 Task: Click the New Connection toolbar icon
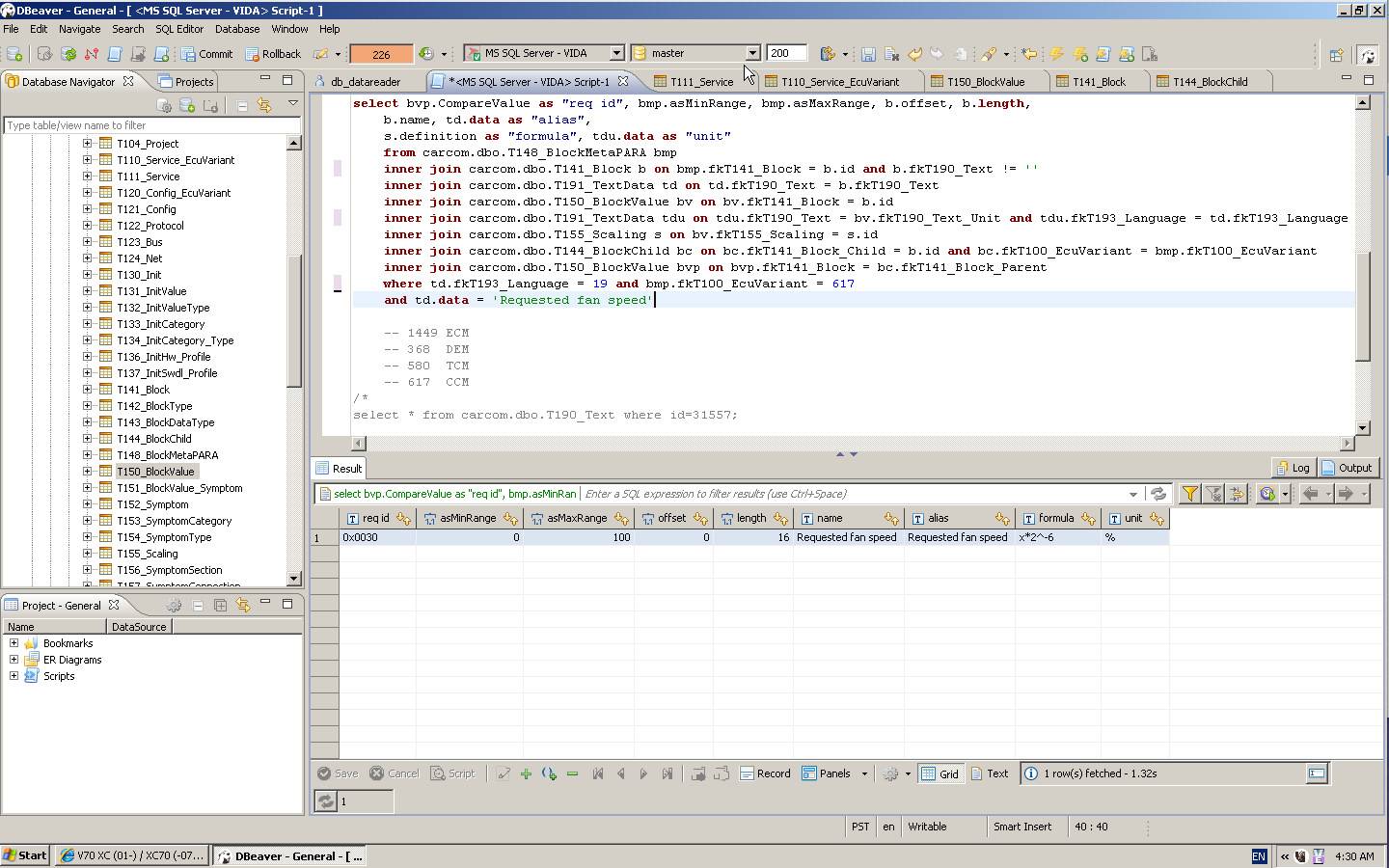14,54
